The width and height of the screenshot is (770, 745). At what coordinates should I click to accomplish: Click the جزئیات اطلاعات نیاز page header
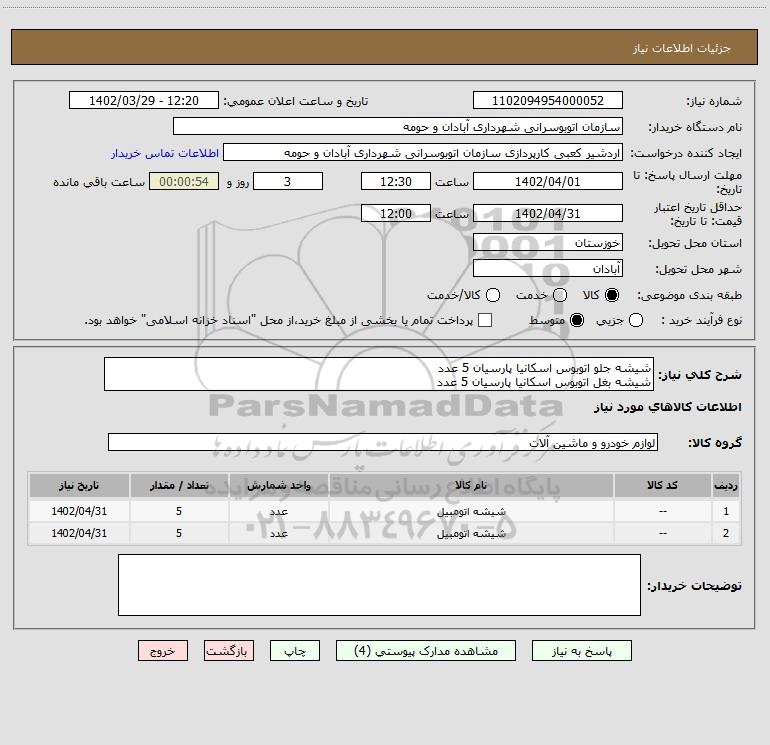tap(682, 48)
